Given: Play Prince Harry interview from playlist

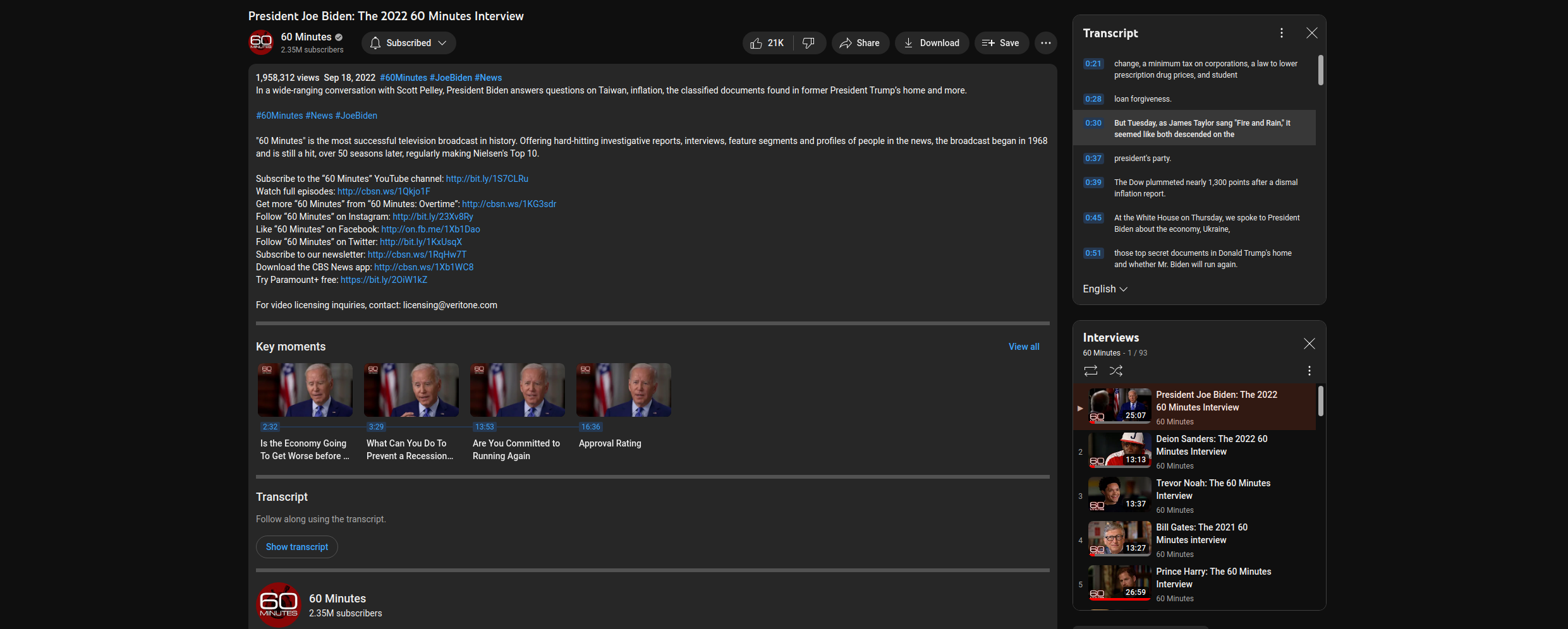Looking at the screenshot, I should (x=1194, y=585).
